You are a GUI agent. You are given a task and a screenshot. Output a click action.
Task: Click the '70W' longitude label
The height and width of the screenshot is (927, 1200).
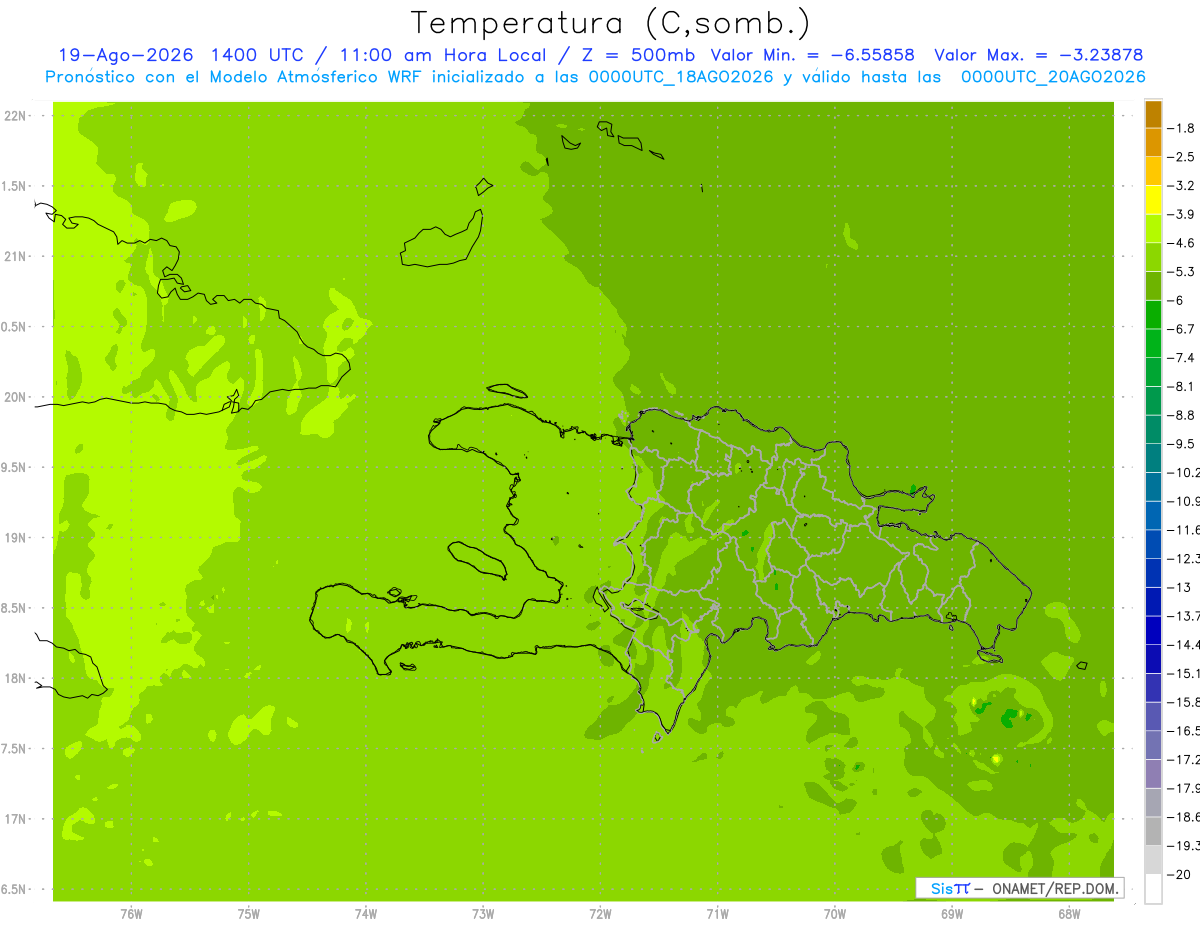pos(835,913)
